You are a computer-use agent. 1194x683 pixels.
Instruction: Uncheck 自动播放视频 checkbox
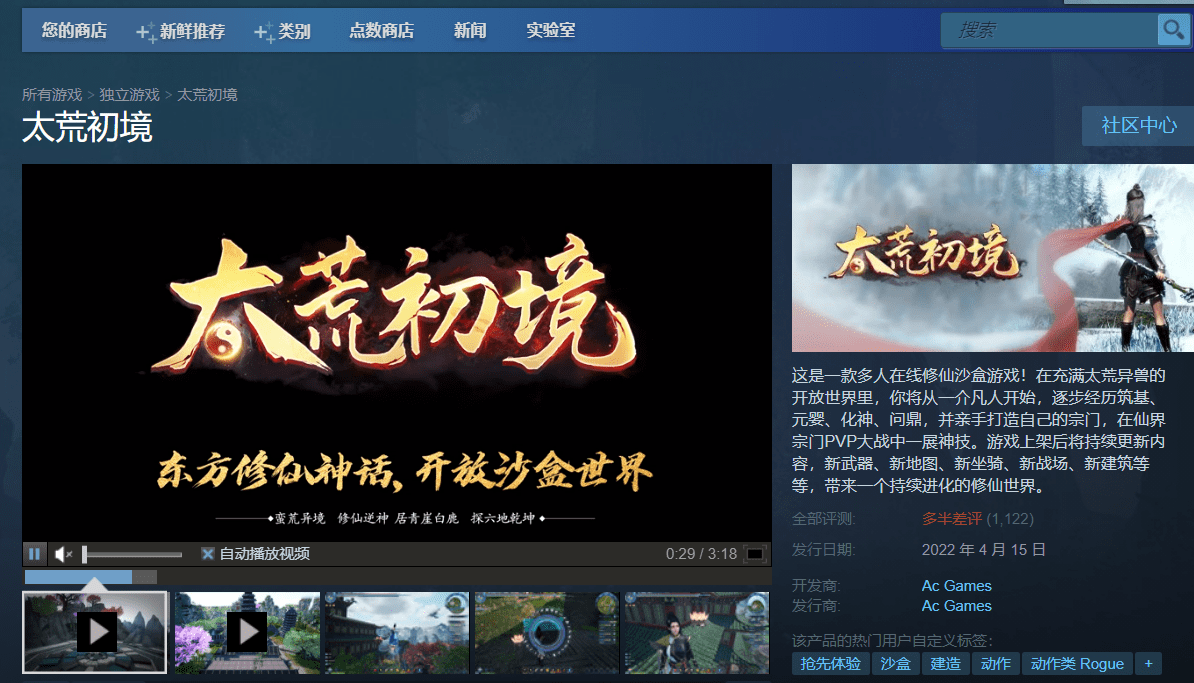coord(207,554)
